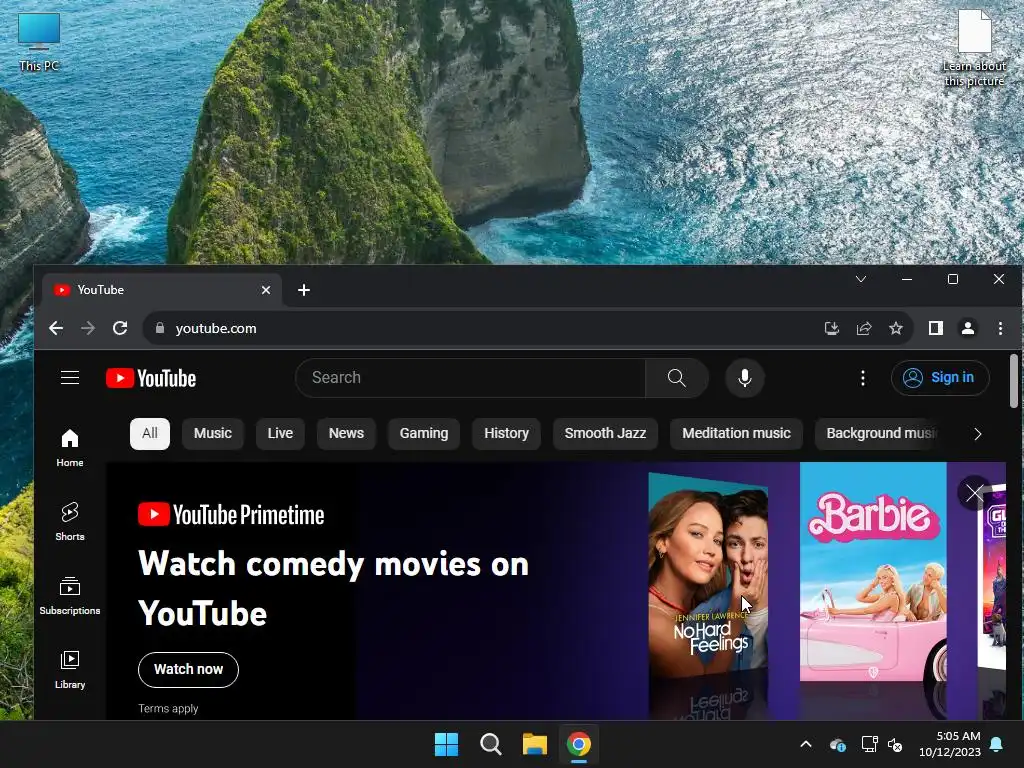Open Chrome profile avatar
1024x768 pixels.
click(x=968, y=328)
